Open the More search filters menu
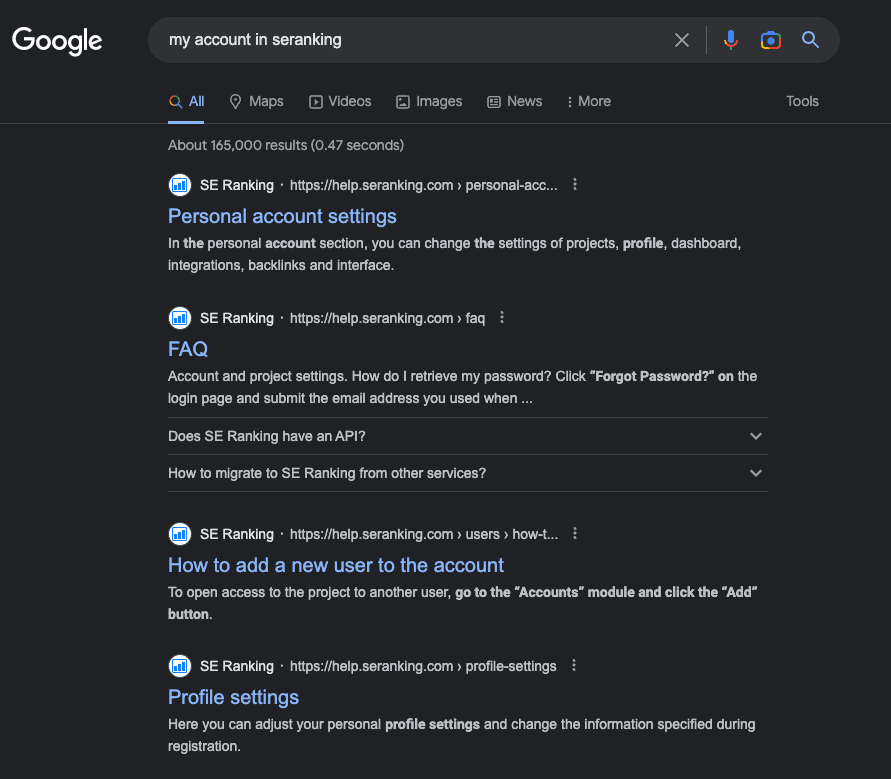891x779 pixels. [x=589, y=102]
